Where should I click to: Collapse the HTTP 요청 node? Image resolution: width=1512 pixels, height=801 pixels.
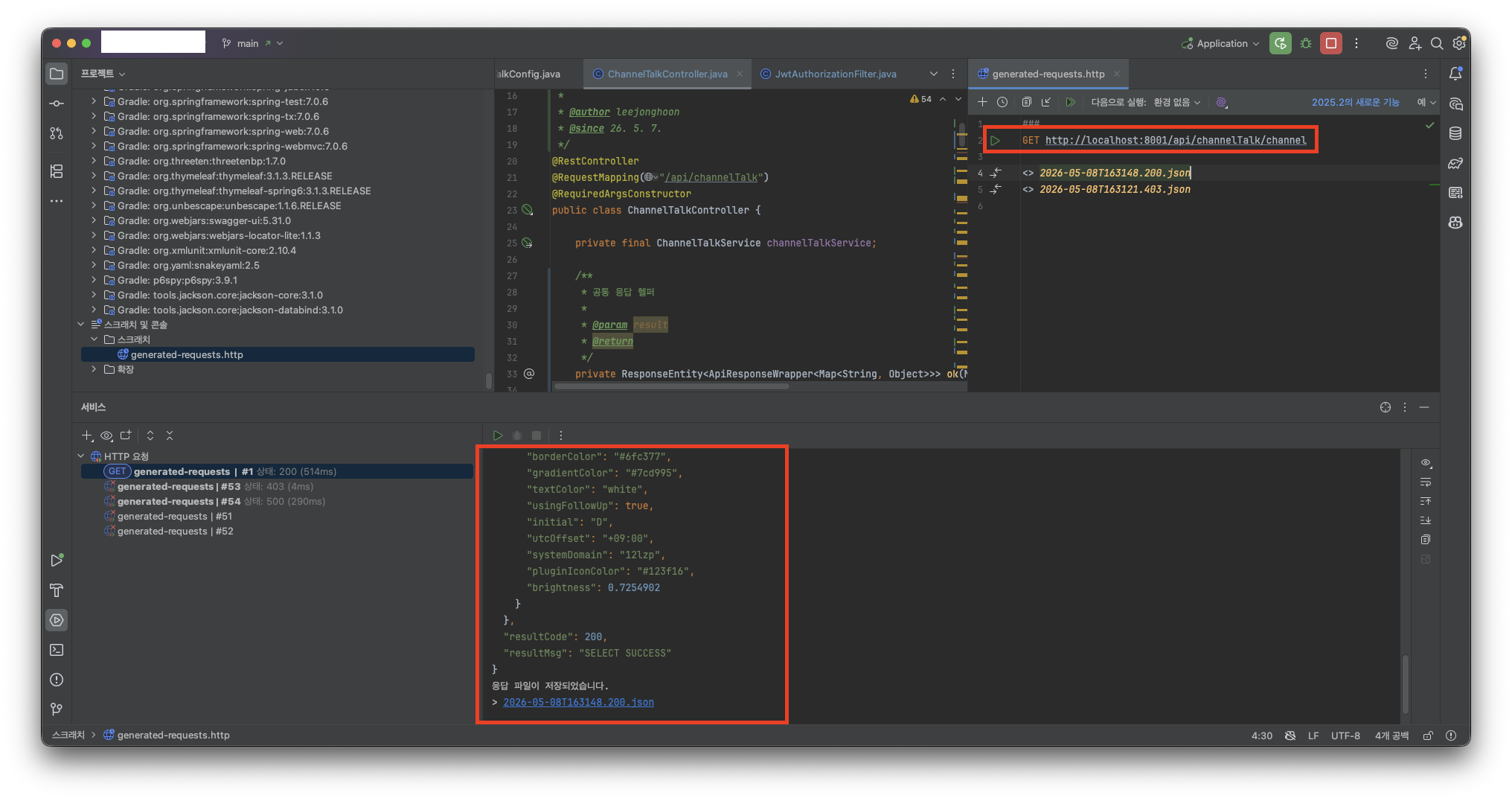click(x=80, y=456)
